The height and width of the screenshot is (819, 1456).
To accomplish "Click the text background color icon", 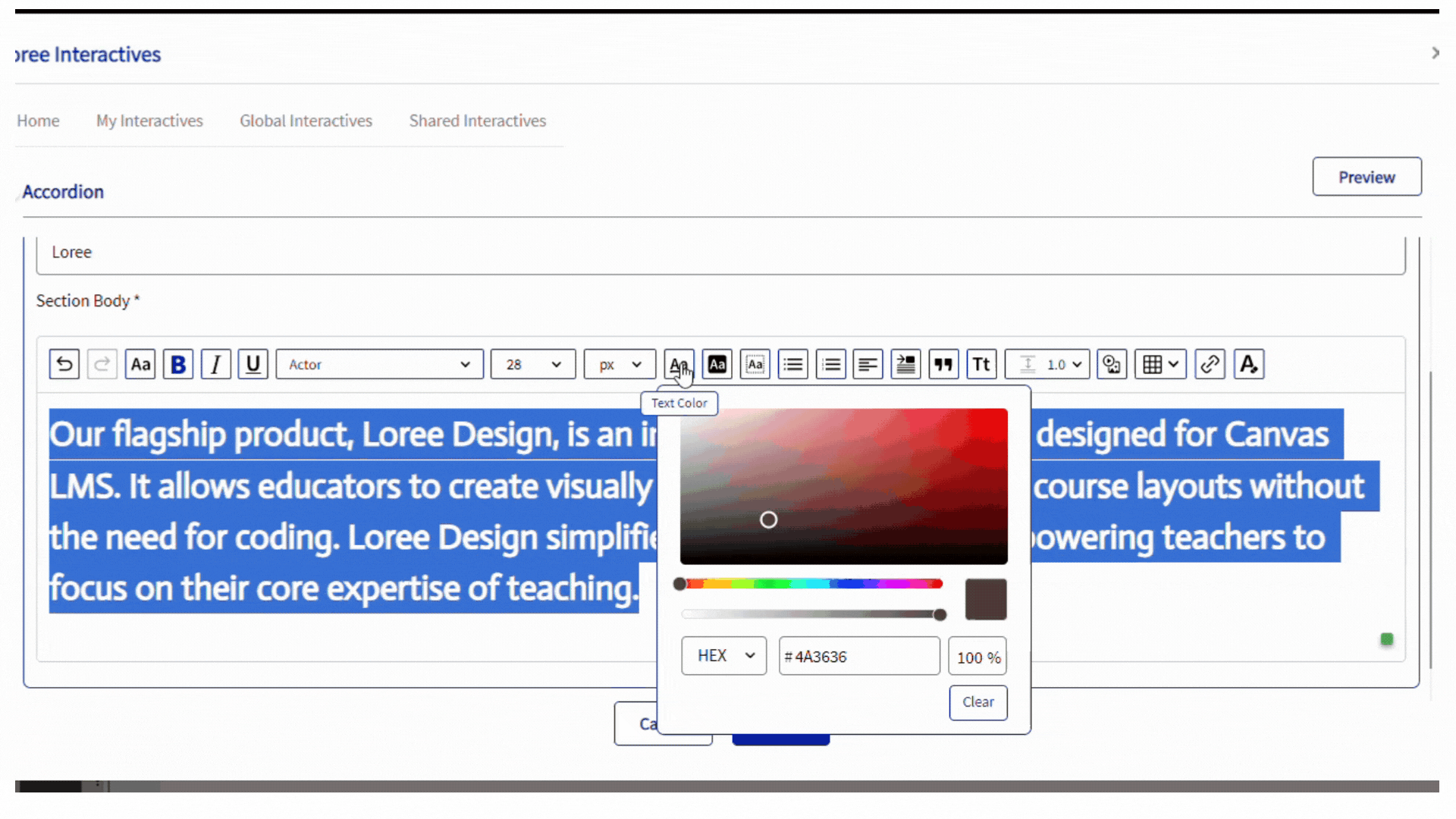I will tap(717, 365).
